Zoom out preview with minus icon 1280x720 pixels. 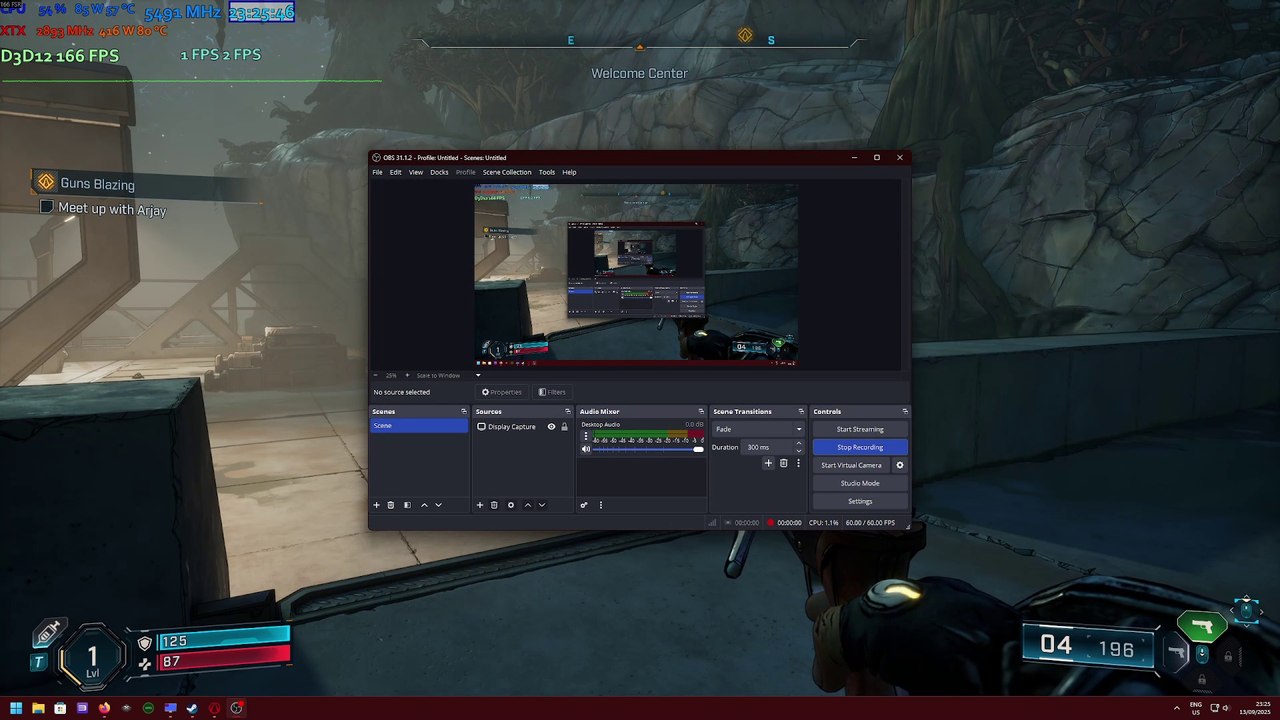(x=377, y=375)
